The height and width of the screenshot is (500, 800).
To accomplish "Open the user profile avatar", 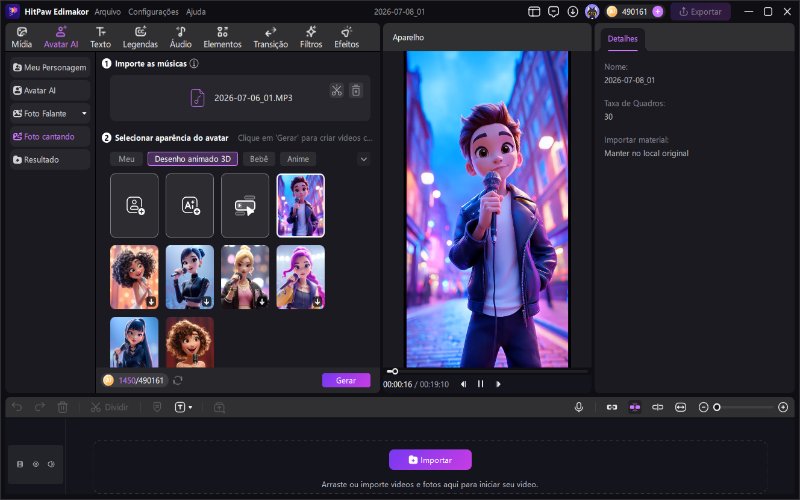I will pyautogui.click(x=592, y=12).
